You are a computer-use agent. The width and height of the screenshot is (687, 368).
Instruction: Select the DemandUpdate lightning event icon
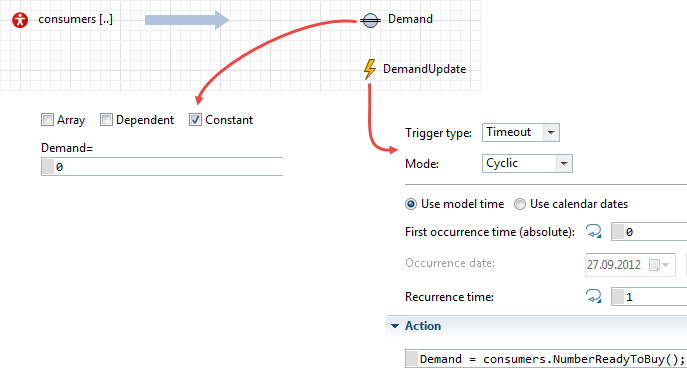click(370, 69)
